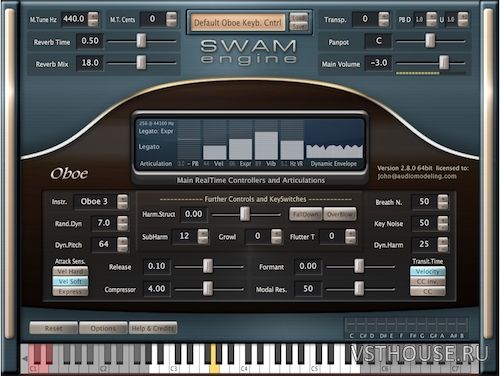Click the Instr. stepper next to Oboe 3
Screen dimensions: 500x376
coord(123,202)
